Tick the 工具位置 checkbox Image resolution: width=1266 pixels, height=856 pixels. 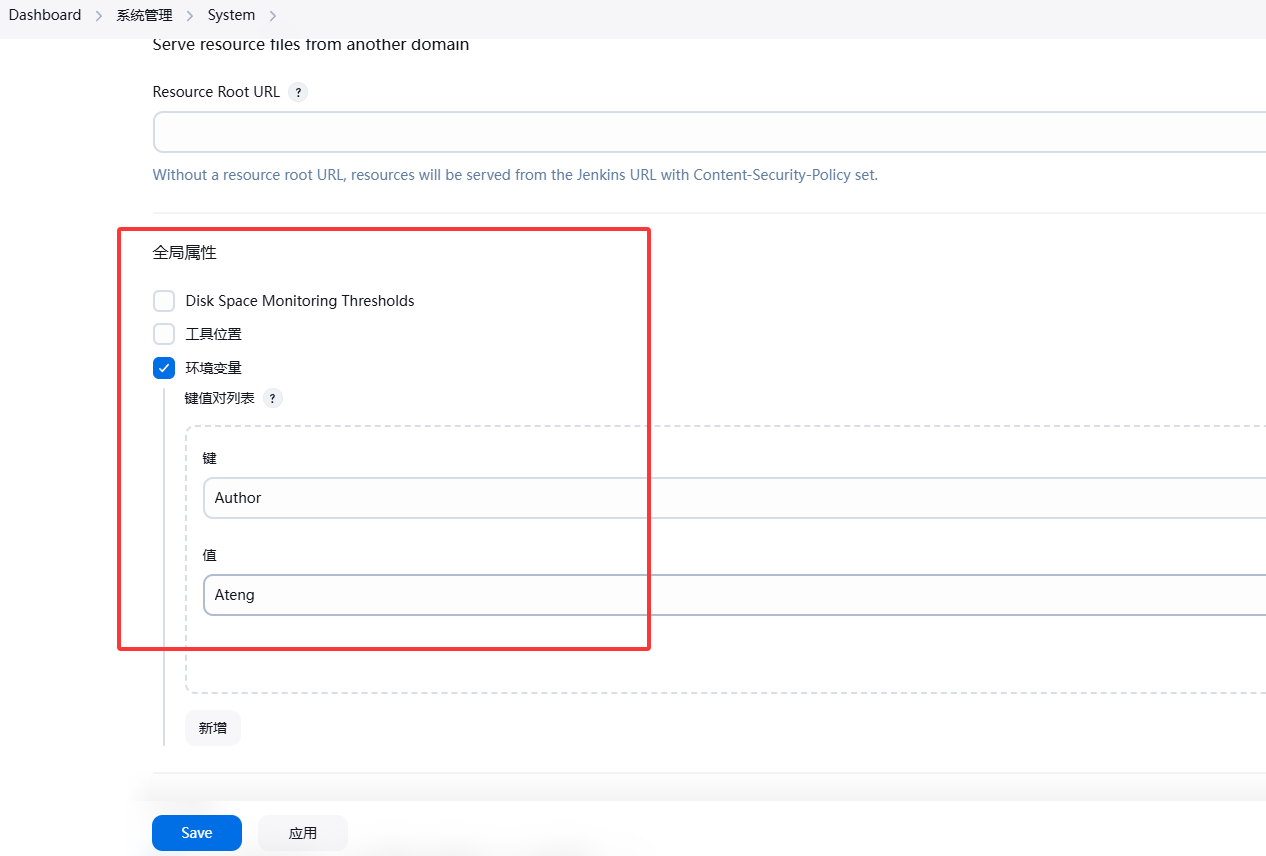point(164,334)
